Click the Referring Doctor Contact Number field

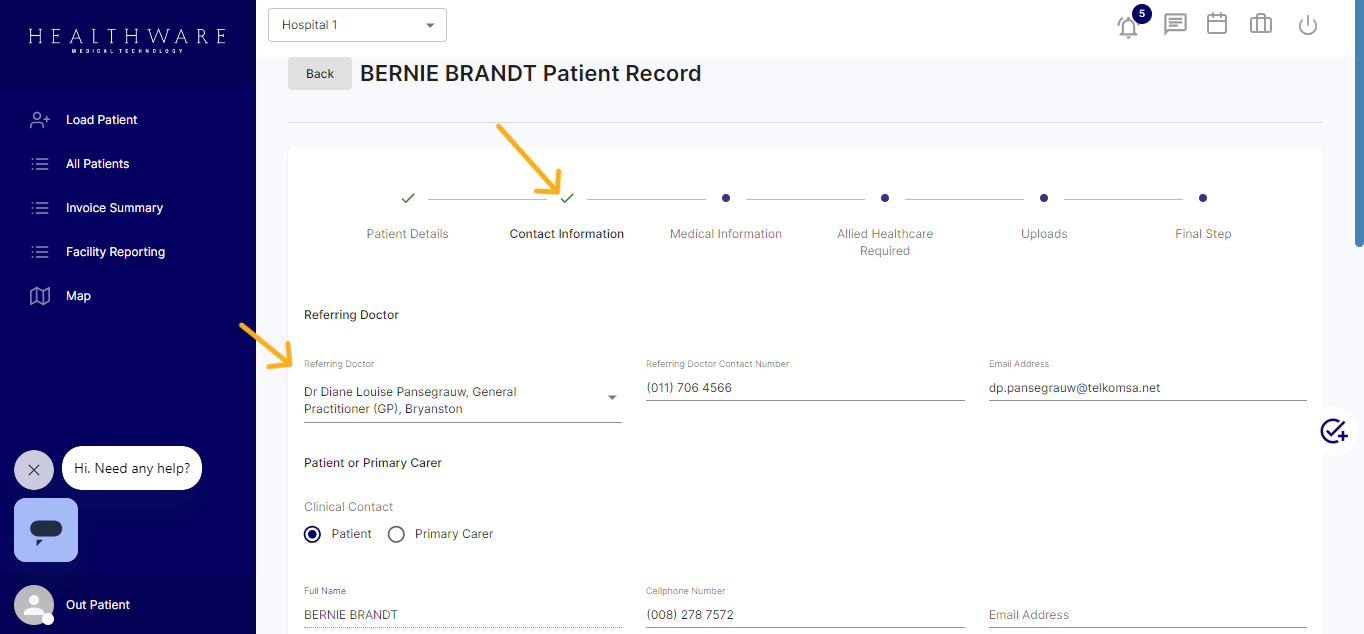point(804,388)
